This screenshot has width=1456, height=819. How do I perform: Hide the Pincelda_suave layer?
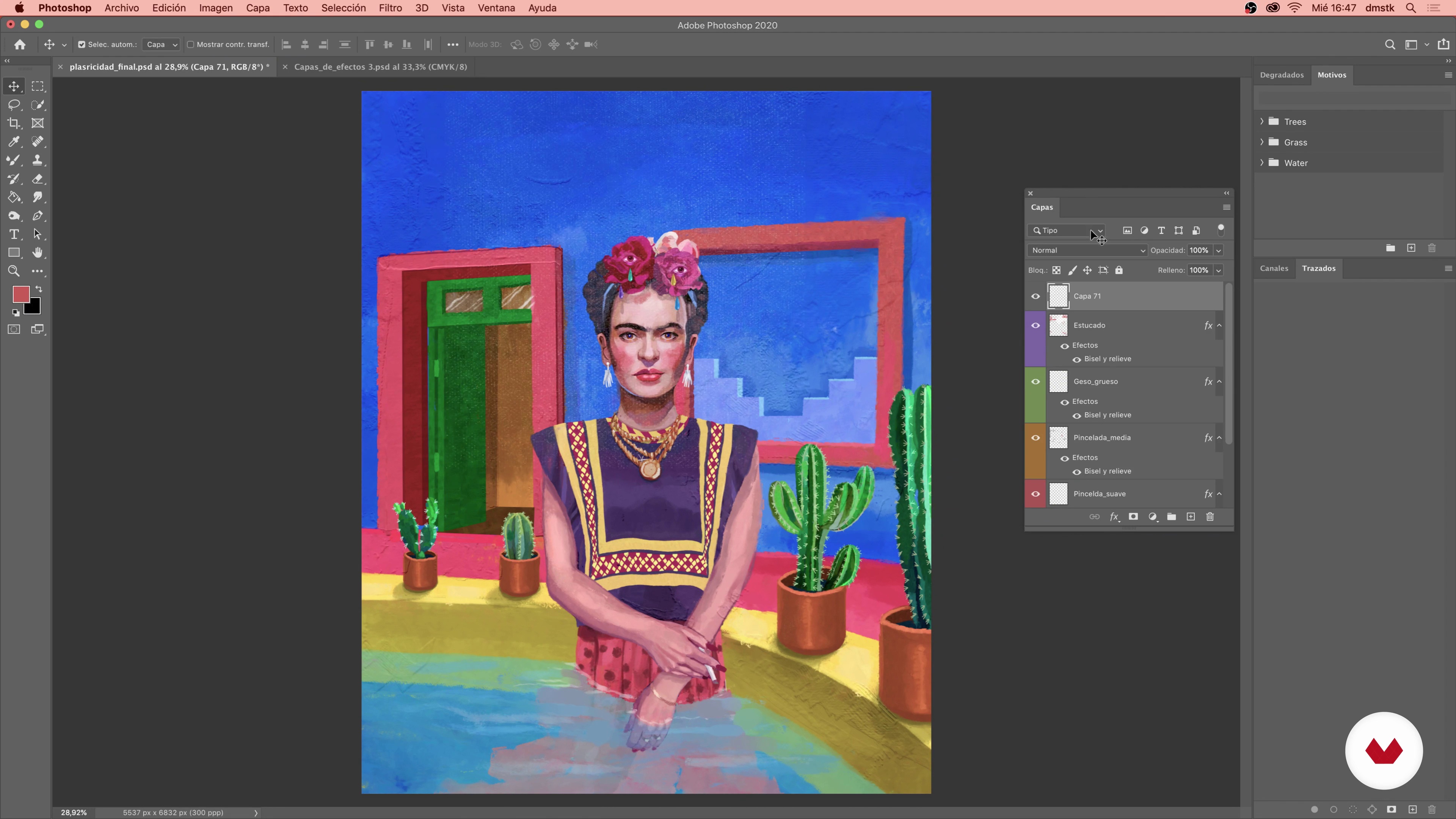click(1036, 494)
